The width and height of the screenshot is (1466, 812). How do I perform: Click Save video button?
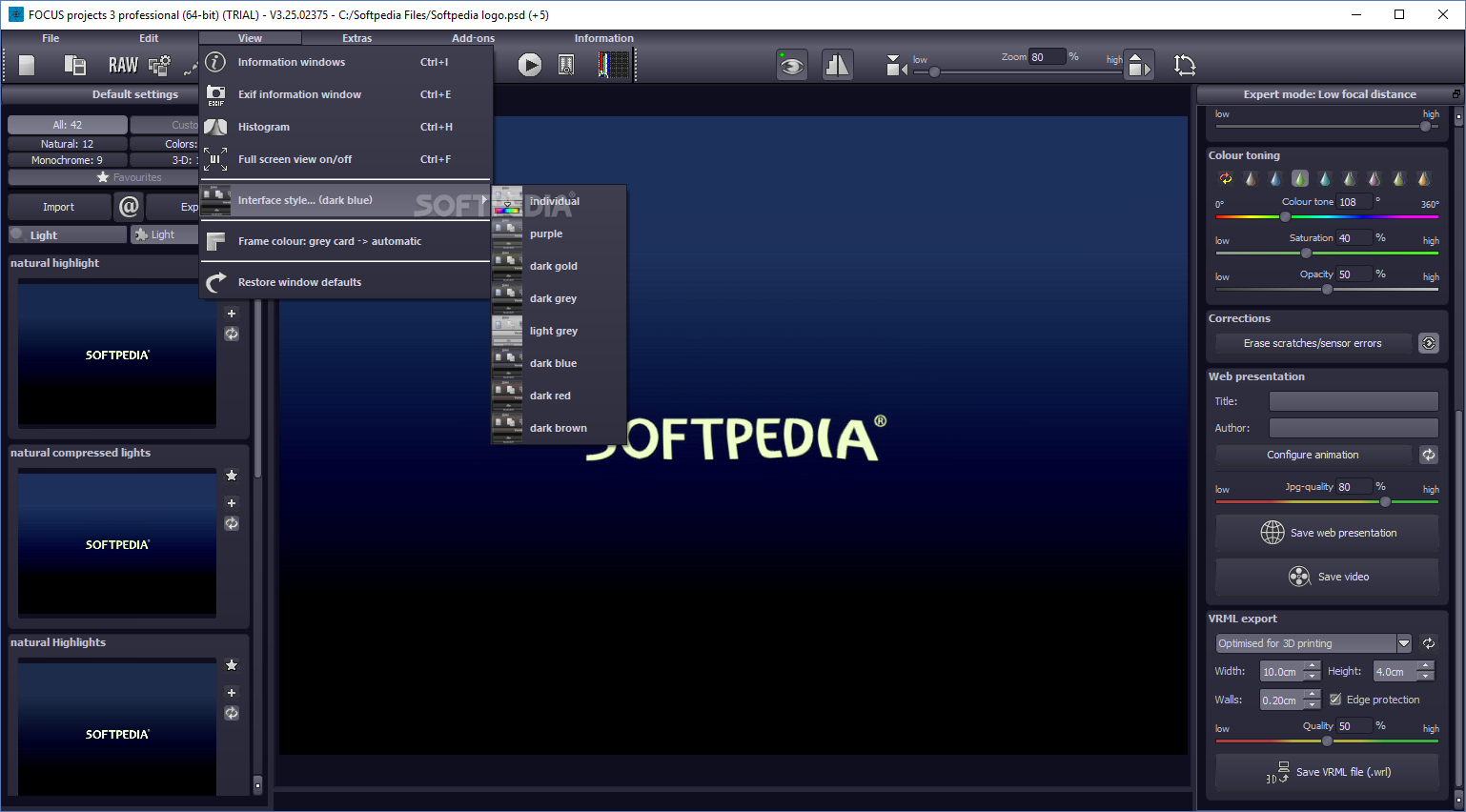click(1327, 577)
